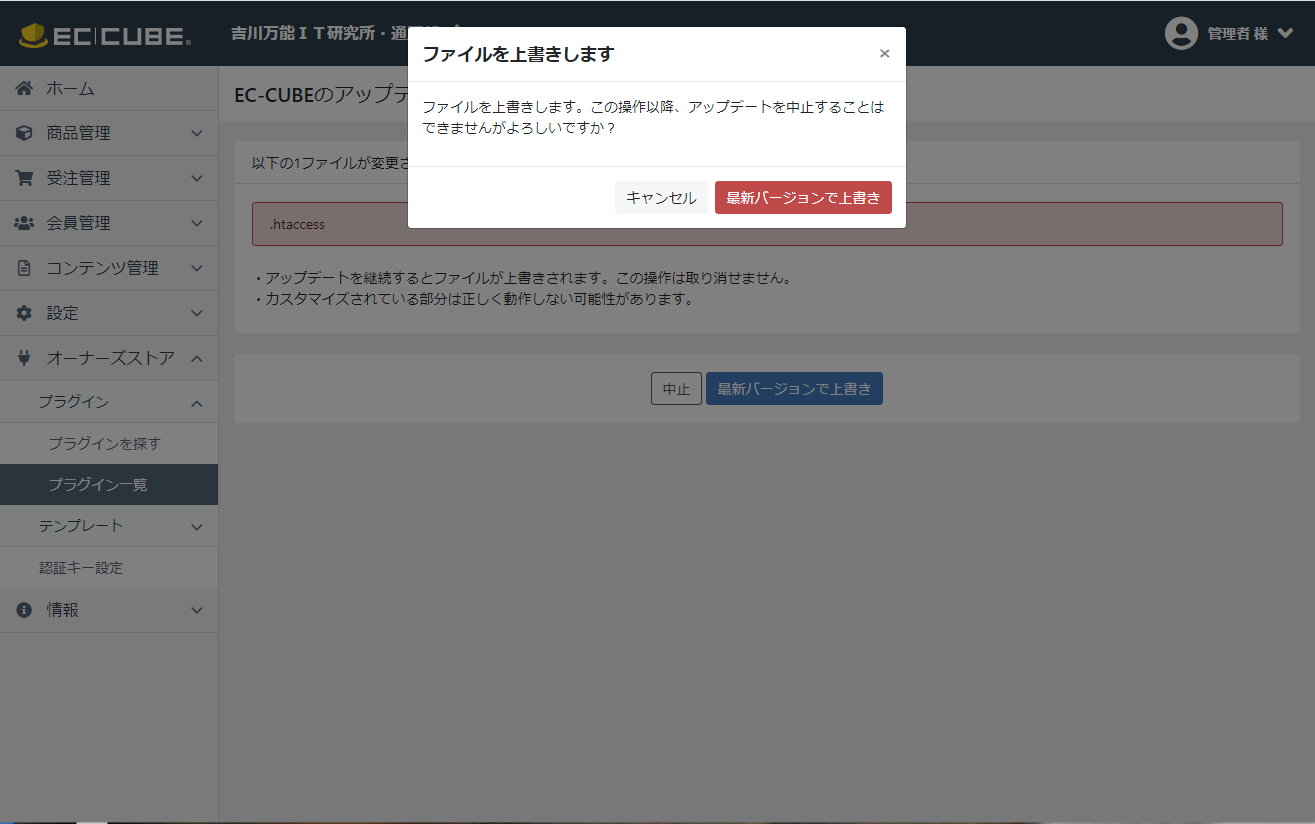This screenshot has width=1315, height=824.
Task: Confirm with red 最新バージョンで上書き button
Action: (803, 198)
